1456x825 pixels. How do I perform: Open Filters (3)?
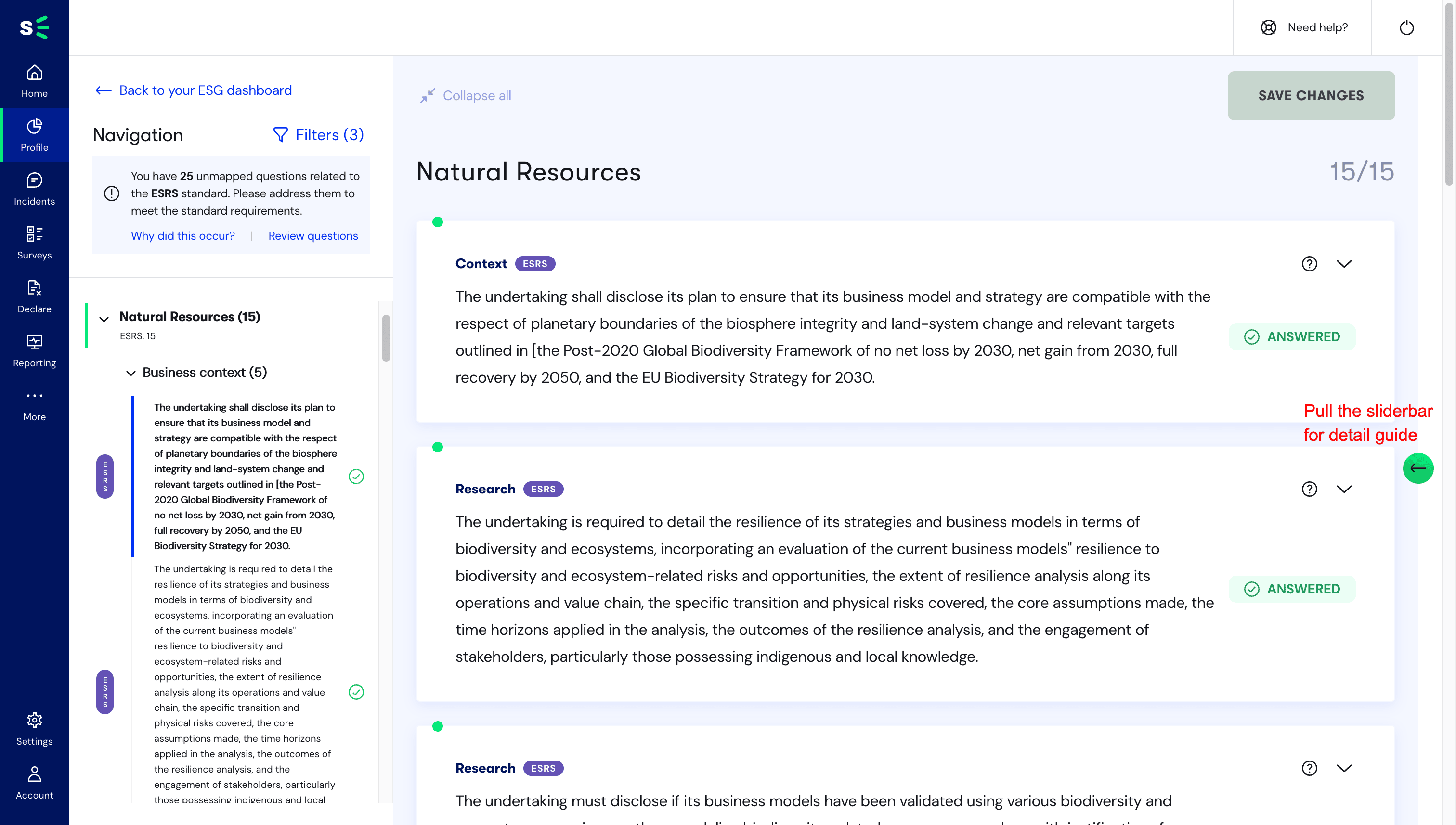pos(318,135)
